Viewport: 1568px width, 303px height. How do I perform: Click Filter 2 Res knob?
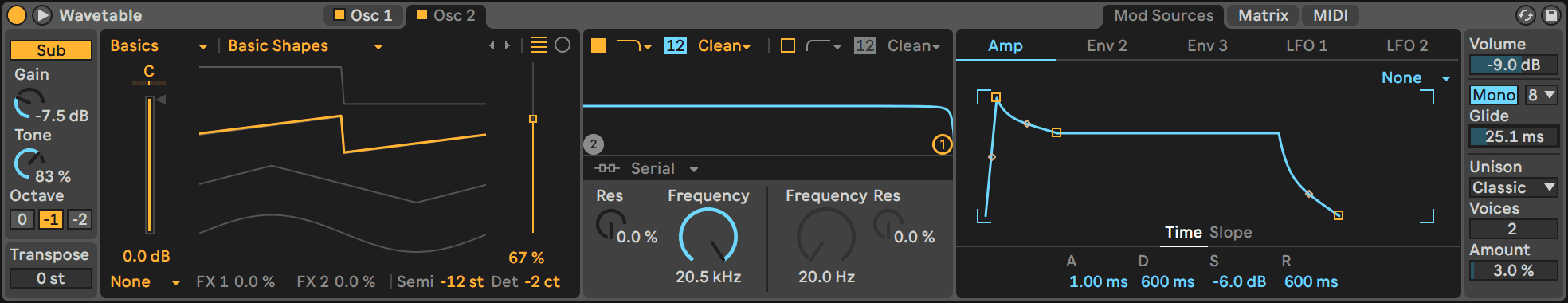point(888,225)
